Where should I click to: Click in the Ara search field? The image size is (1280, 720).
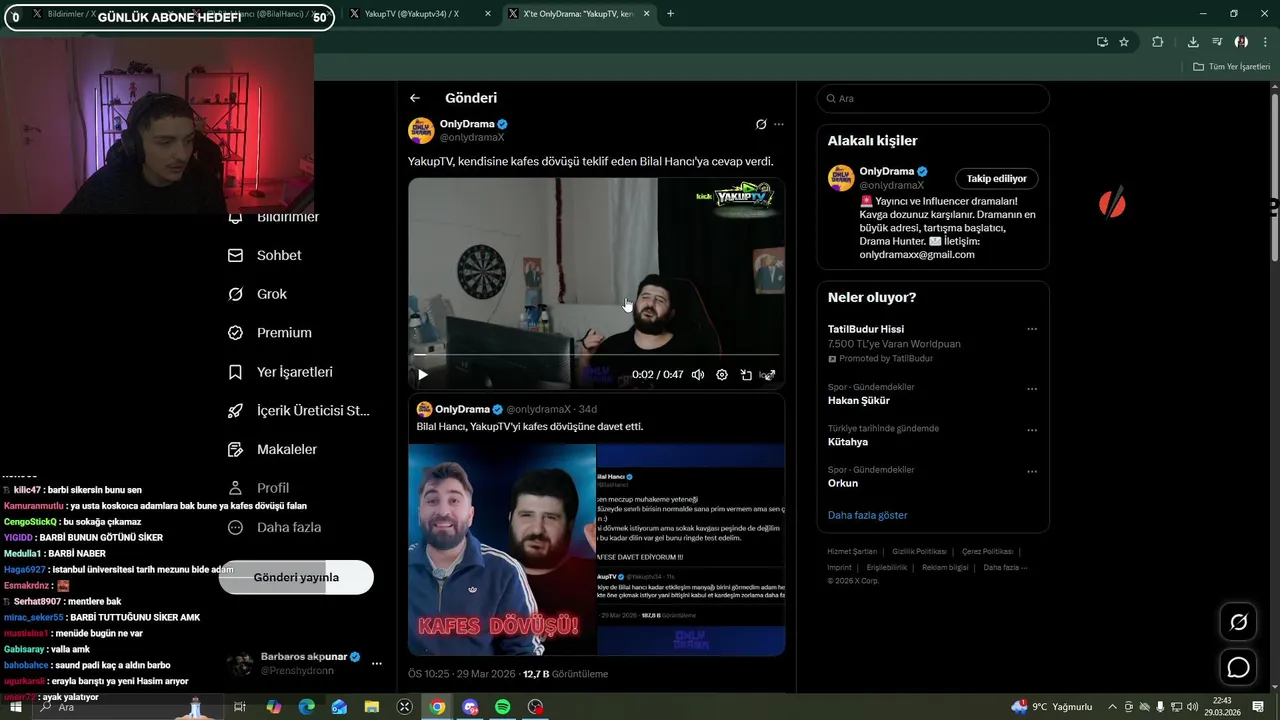[933, 98]
